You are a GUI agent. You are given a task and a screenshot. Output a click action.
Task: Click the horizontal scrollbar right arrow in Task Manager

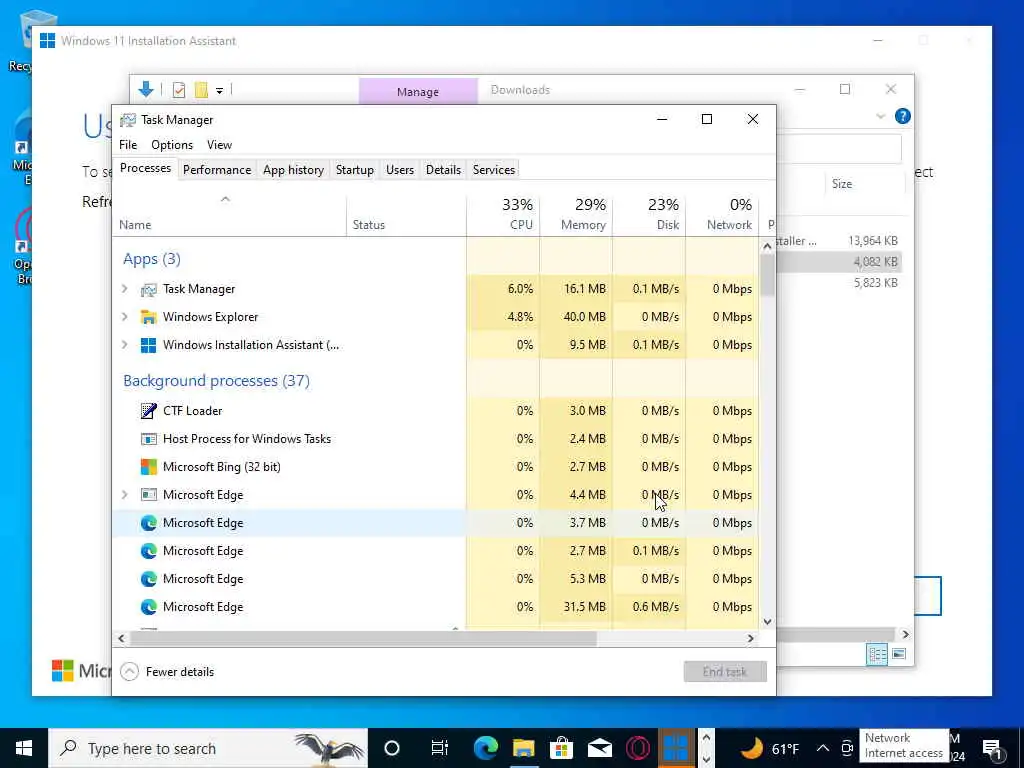point(750,638)
